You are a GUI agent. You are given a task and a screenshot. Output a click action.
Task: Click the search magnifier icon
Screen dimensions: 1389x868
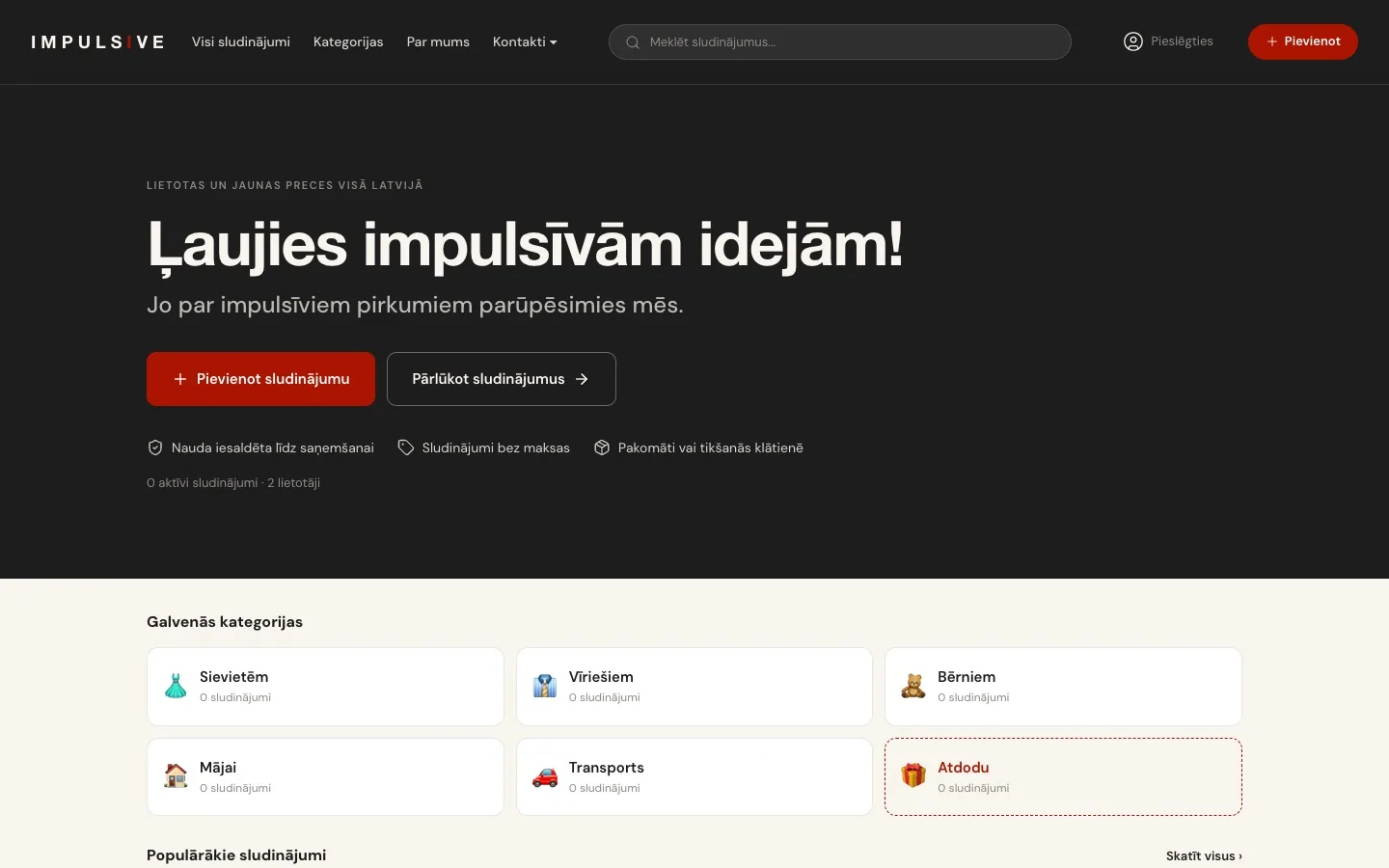point(633,42)
